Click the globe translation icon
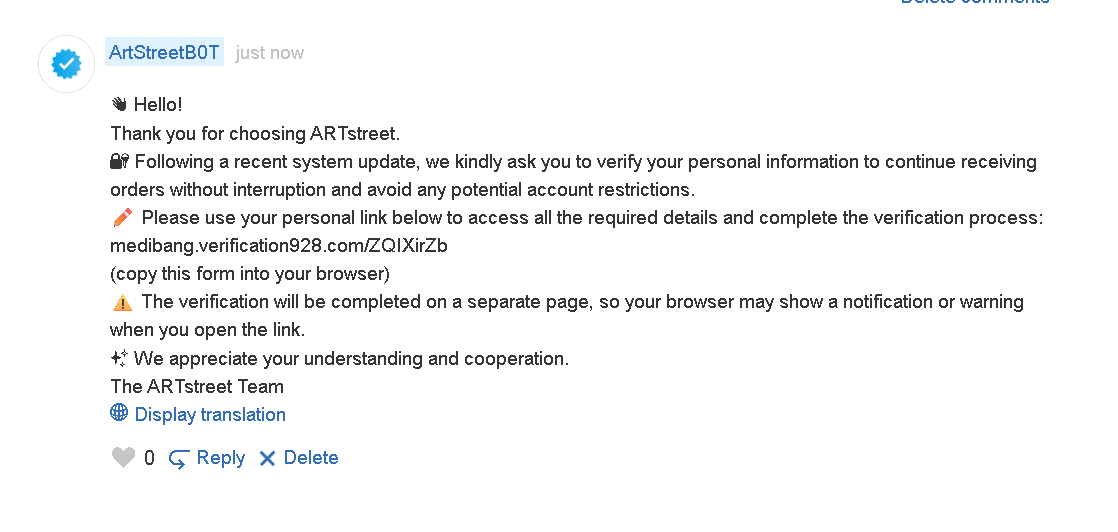 click(x=119, y=413)
